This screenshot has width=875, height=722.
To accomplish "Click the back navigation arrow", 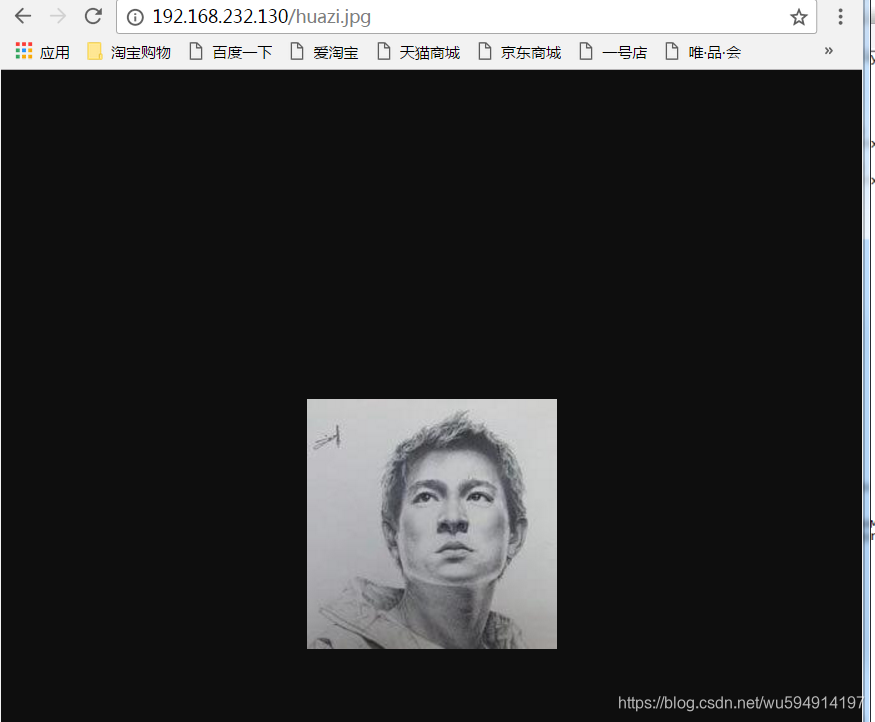I will coord(22,17).
